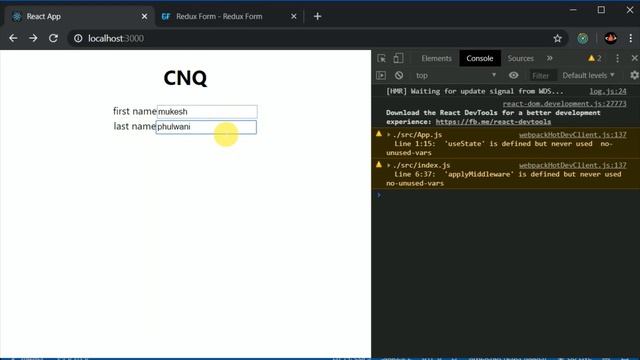The image size is (640, 360).
Task: Bookmark this page with the star icon
Action: [x=558, y=38]
